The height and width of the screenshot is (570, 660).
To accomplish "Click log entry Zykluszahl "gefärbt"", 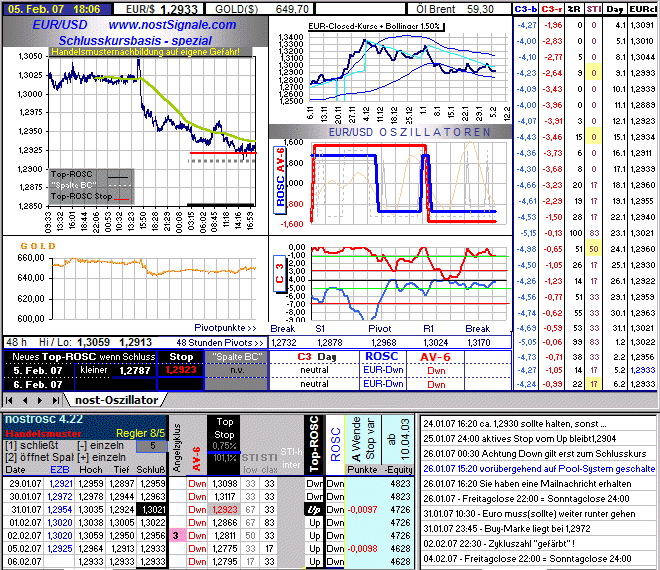I will pos(499,543).
